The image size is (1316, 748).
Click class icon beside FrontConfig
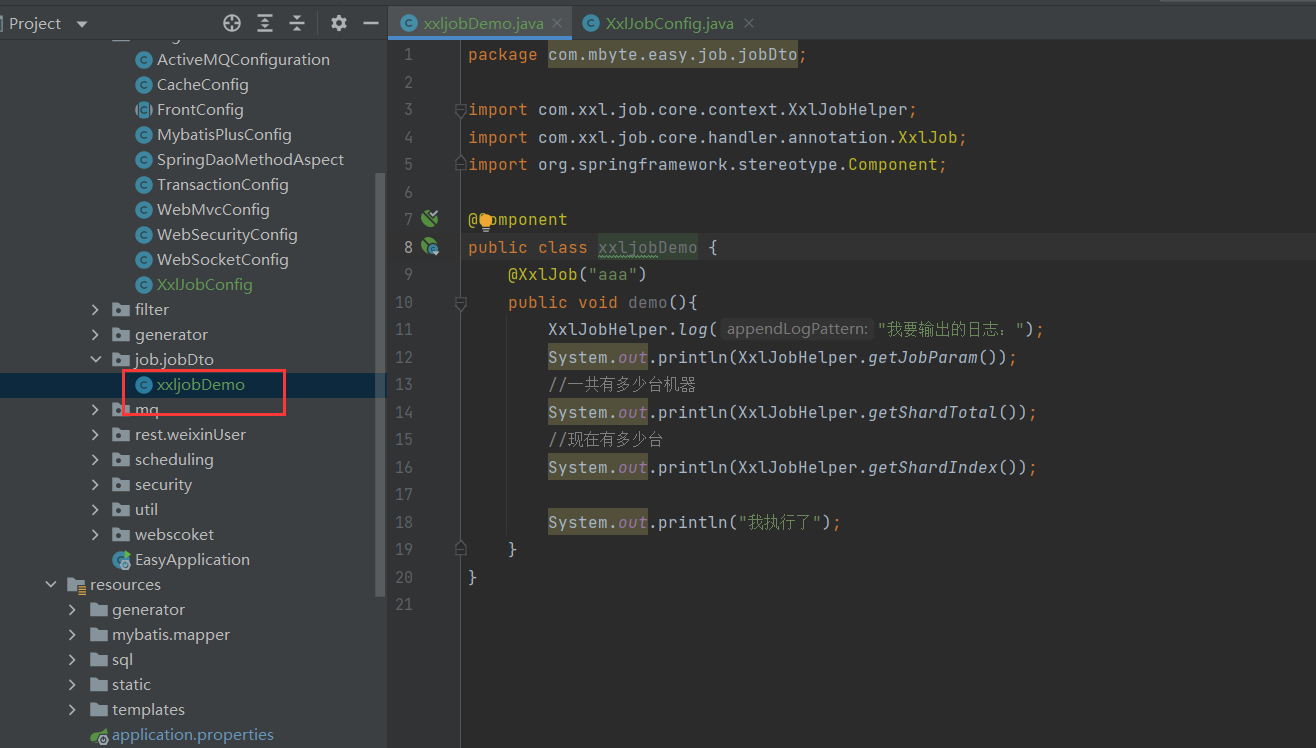(143, 110)
